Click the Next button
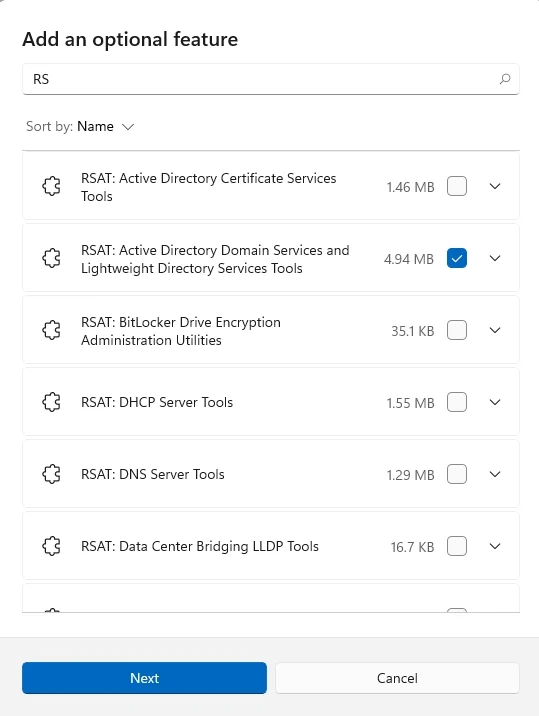 (x=144, y=678)
